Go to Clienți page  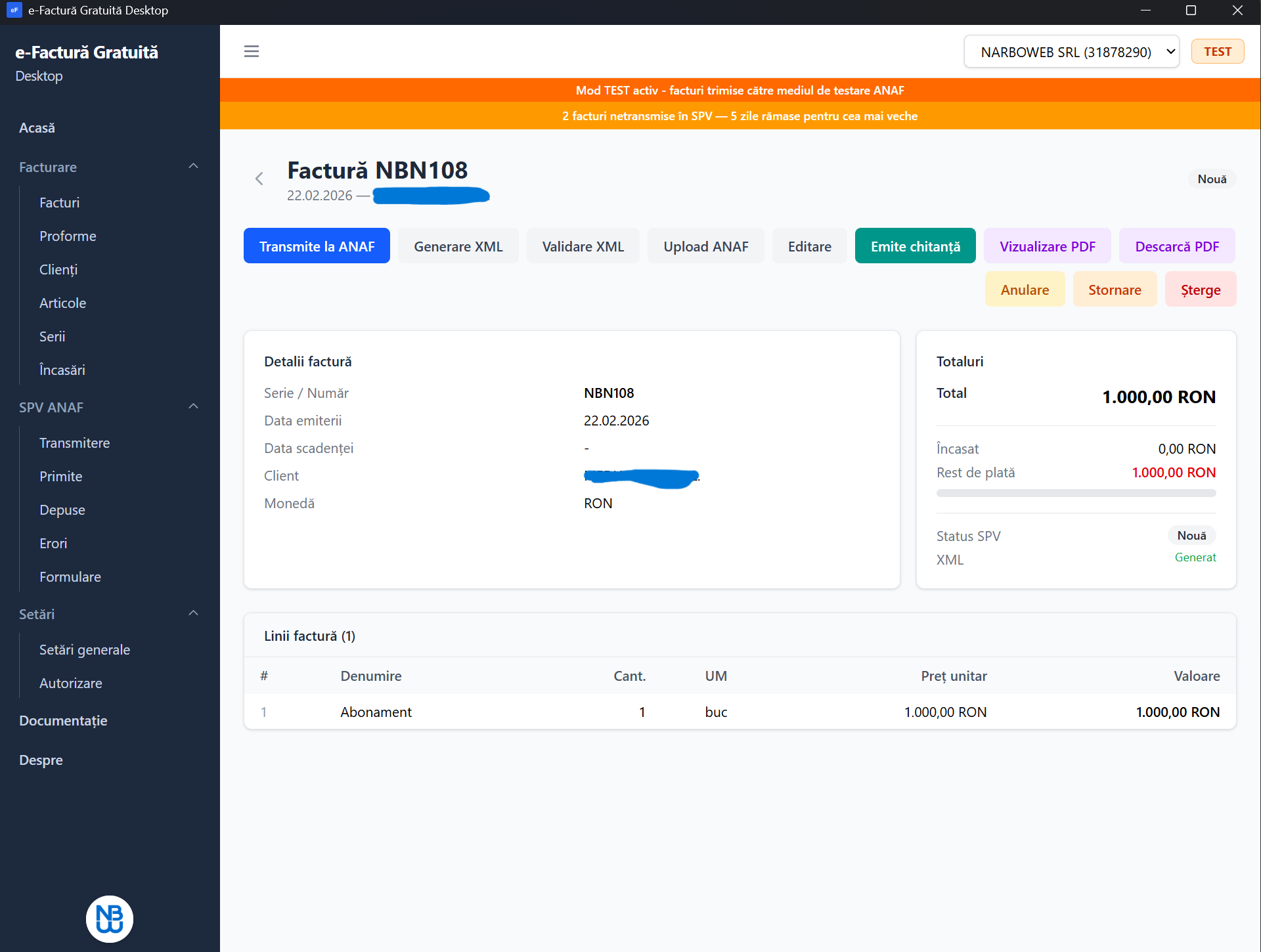click(x=58, y=270)
